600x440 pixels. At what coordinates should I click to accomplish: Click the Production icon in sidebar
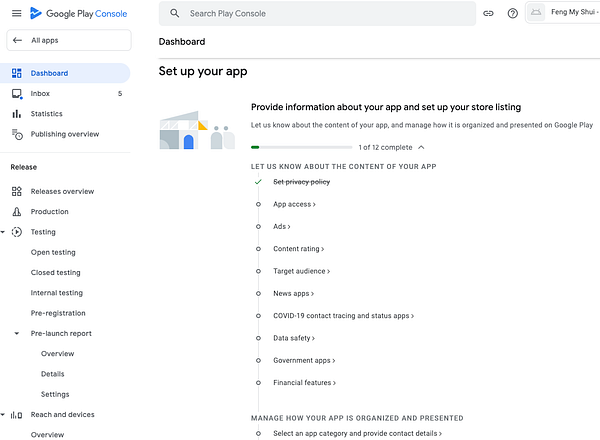pyautogui.click(x=16, y=212)
